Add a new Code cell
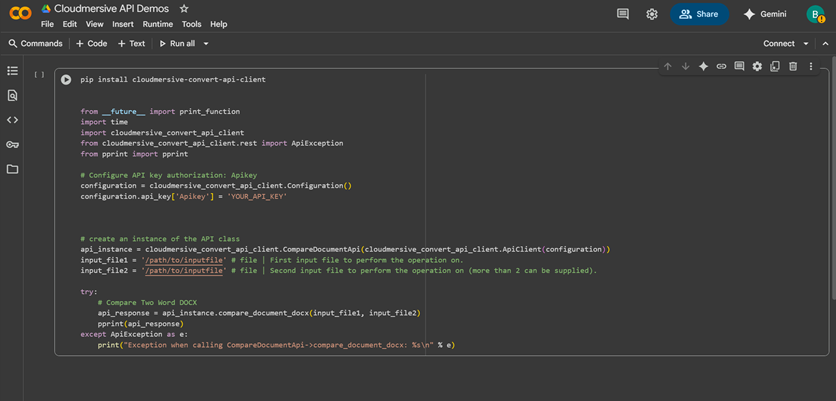The width and height of the screenshot is (836, 401). 92,44
